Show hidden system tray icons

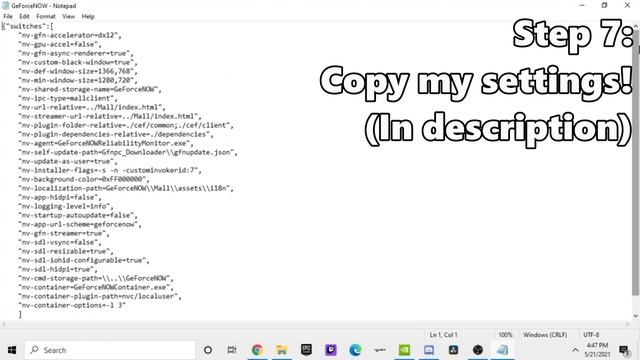[575, 350]
